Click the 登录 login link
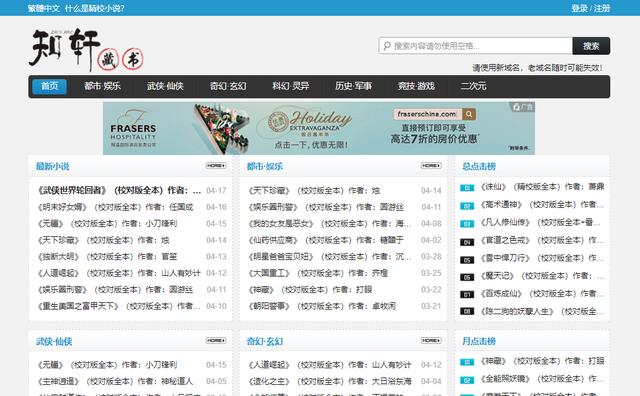The height and width of the screenshot is (396, 640). (579, 8)
